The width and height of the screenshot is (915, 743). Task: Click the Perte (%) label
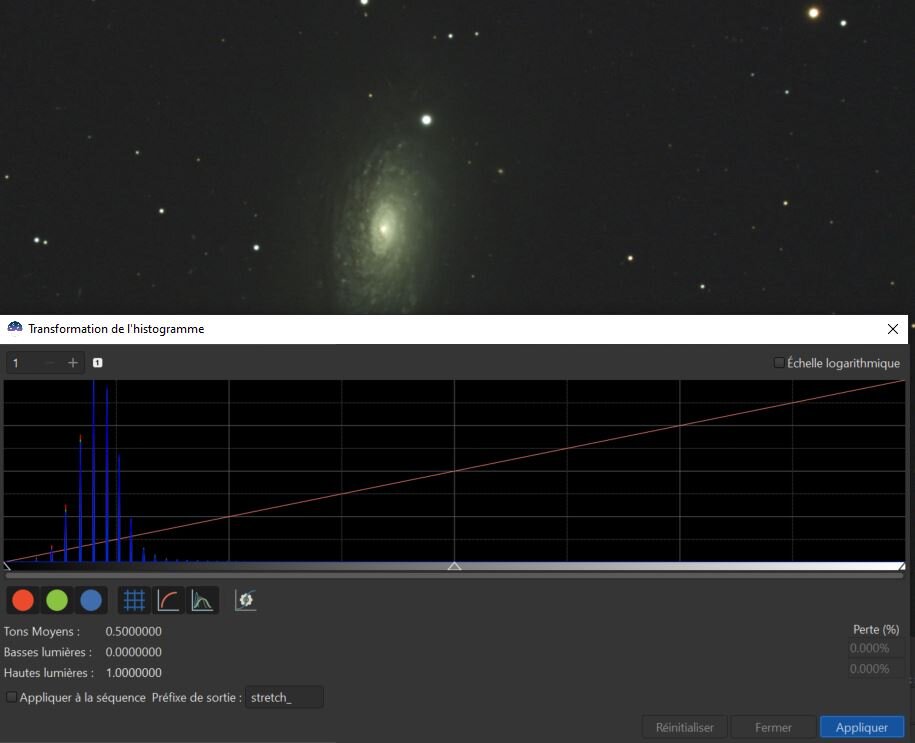876,629
